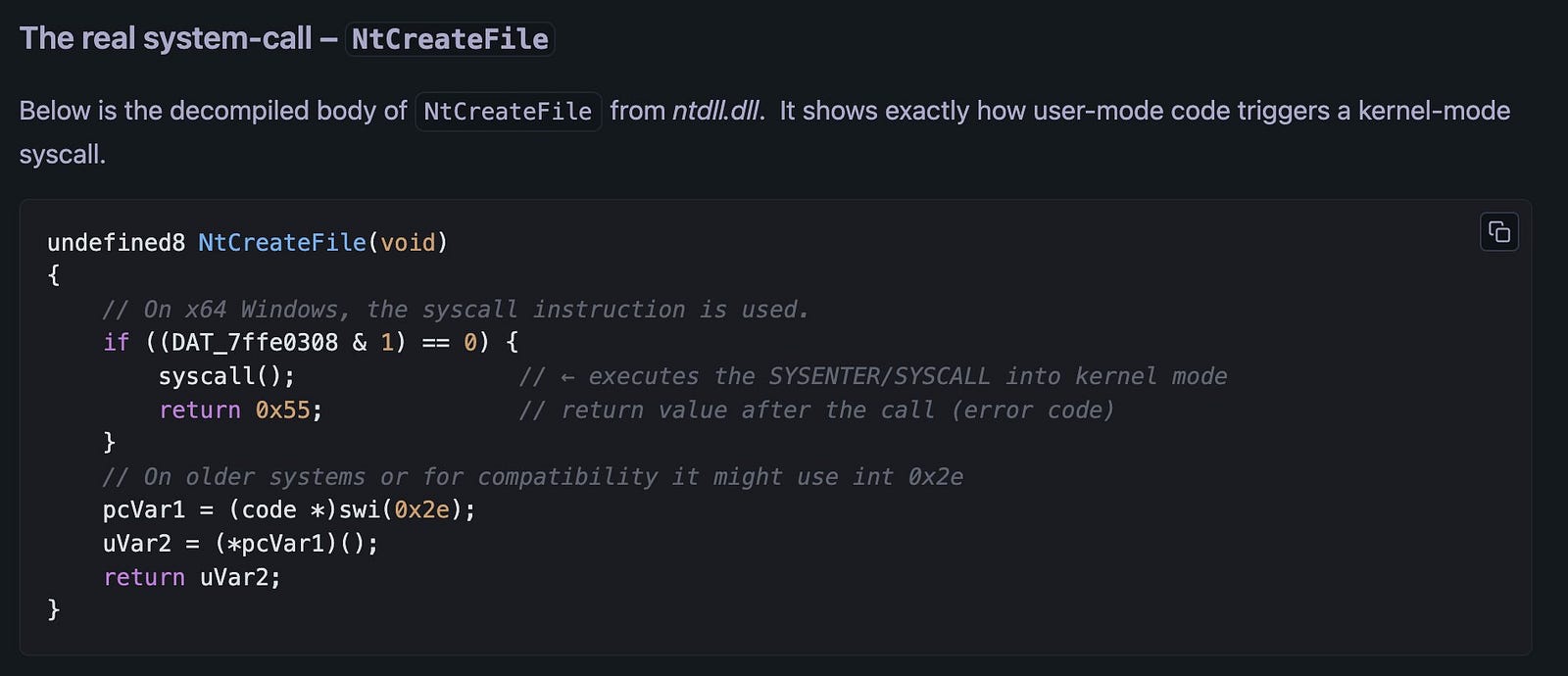Click the older systems int 0x2e comment

point(533,477)
